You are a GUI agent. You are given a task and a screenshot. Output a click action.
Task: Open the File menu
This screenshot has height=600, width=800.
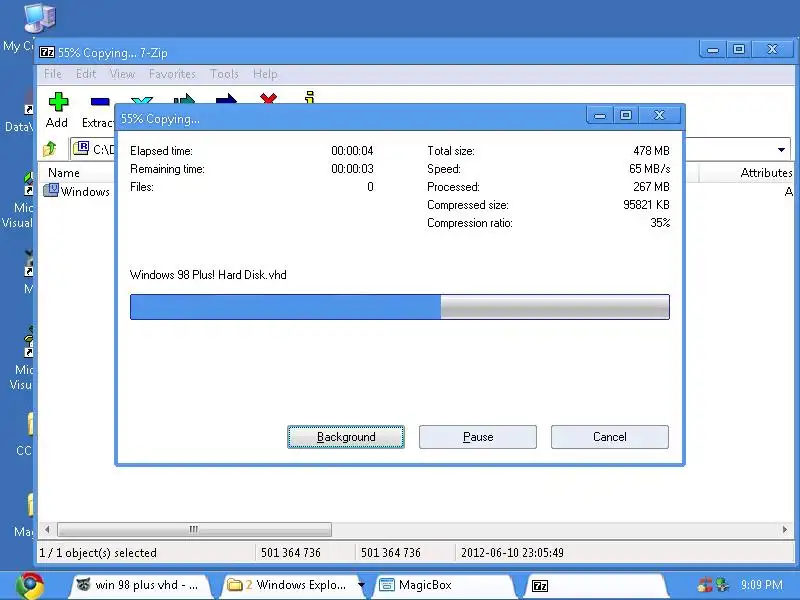point(53,74)
